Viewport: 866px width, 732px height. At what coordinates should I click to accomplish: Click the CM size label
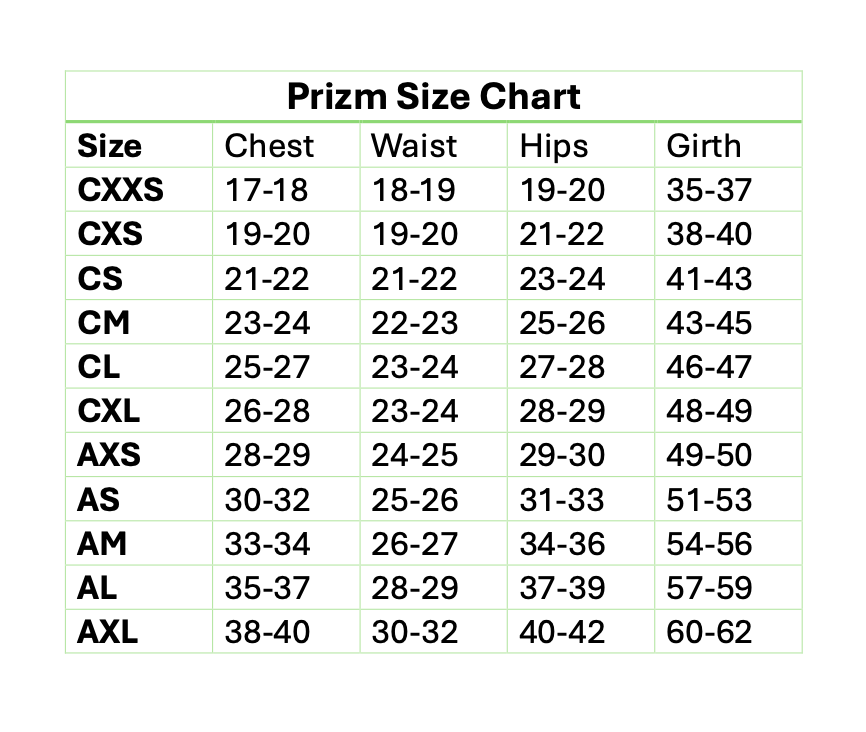(104, 323)
